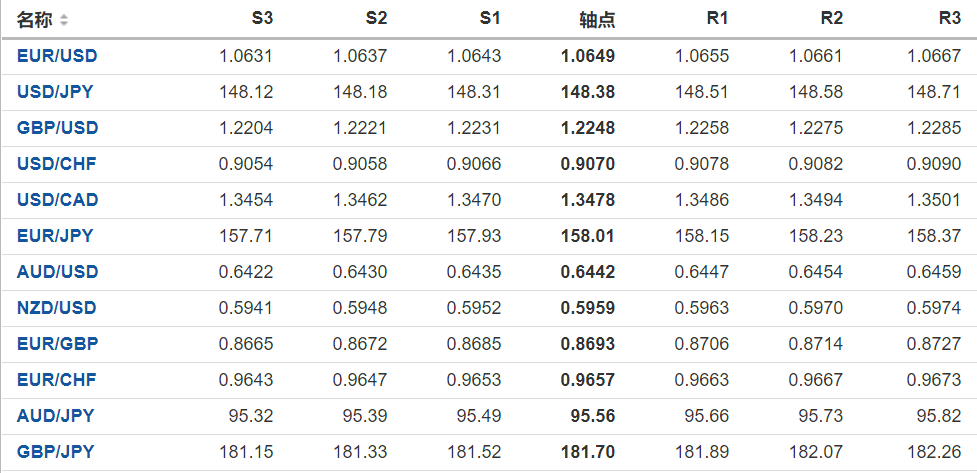977x473 pixels.
Task: Open the AUD/USD currency pair link
Action: (x=57, y=272)
